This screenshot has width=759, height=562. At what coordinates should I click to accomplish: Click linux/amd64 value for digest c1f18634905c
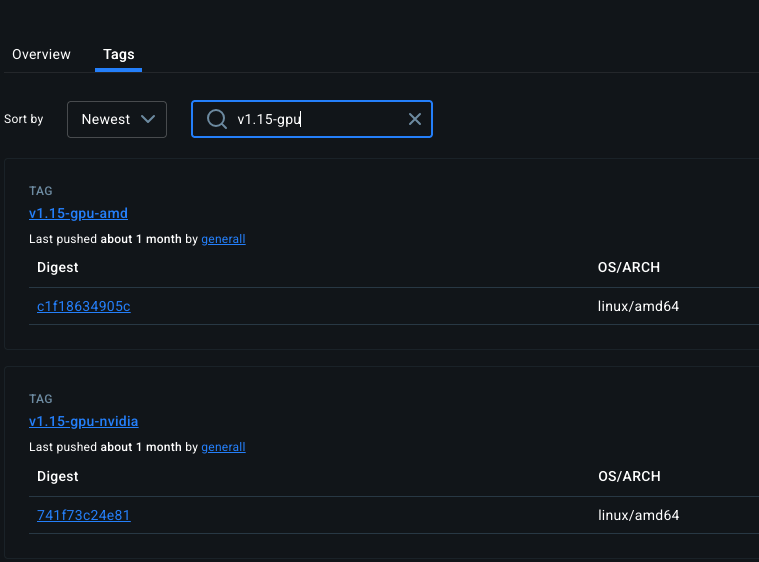[638, 306]
